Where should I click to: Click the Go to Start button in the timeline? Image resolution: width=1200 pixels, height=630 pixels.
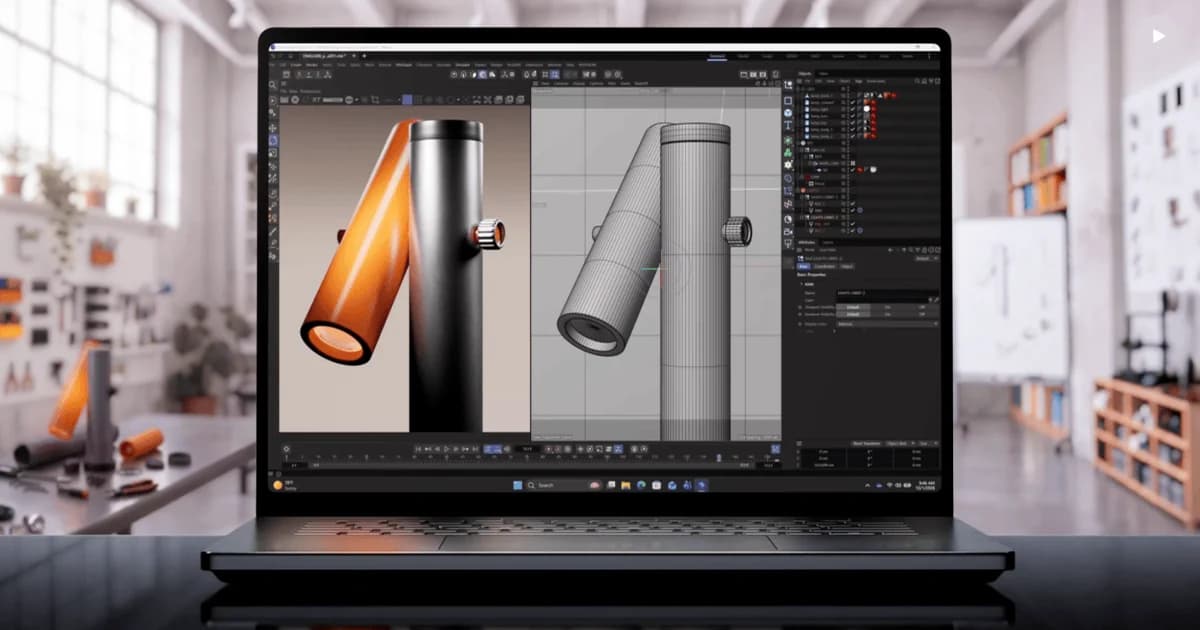418,449
